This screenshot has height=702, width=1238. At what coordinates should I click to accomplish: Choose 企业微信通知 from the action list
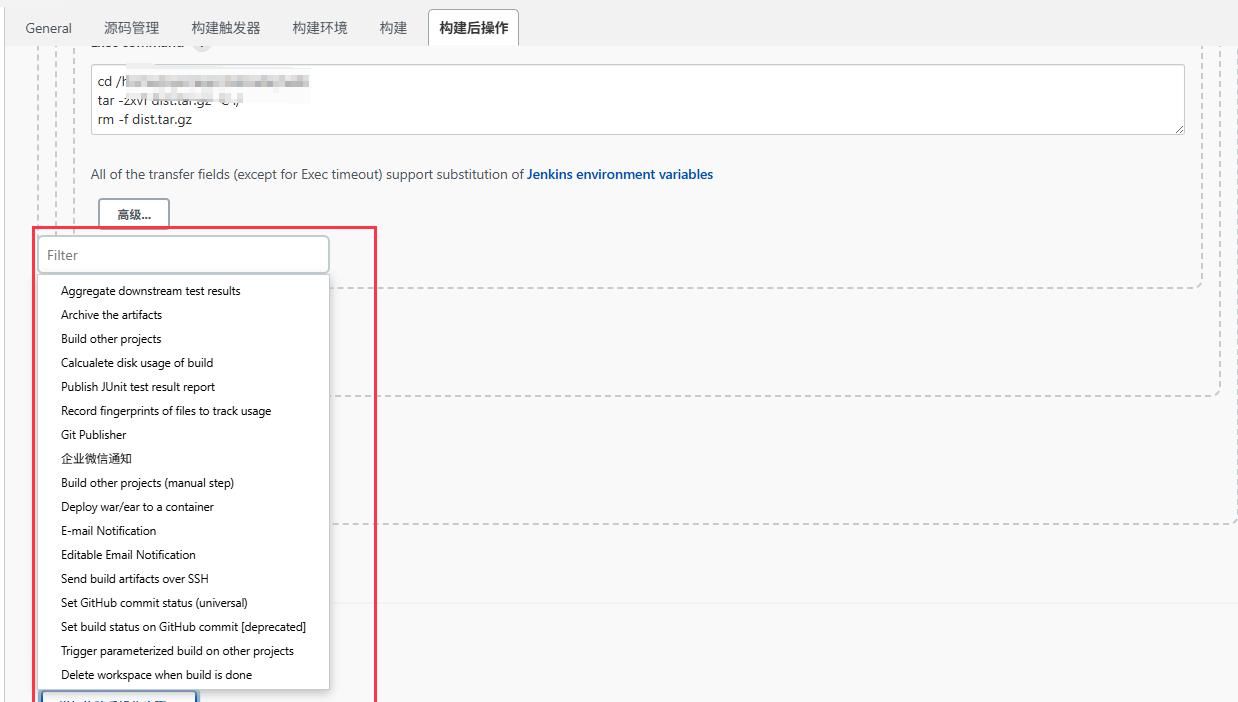coord(97,458)
